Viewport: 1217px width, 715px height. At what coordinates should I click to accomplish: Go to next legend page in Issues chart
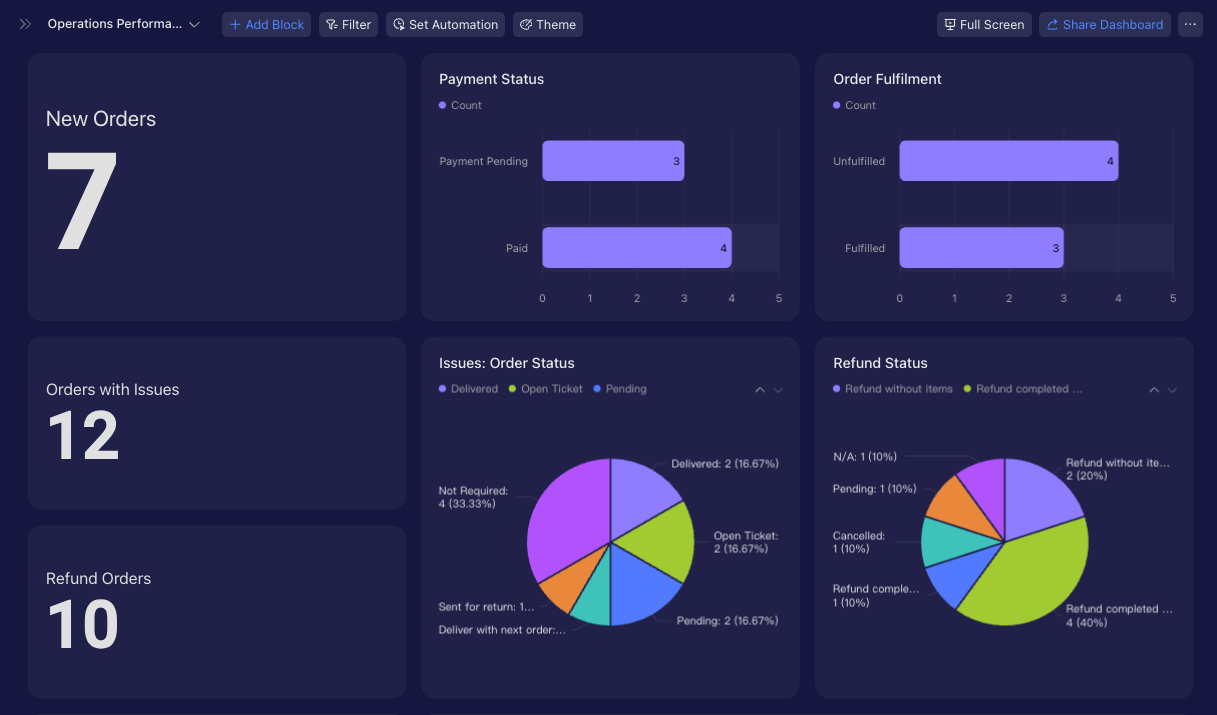coord(778,390)
